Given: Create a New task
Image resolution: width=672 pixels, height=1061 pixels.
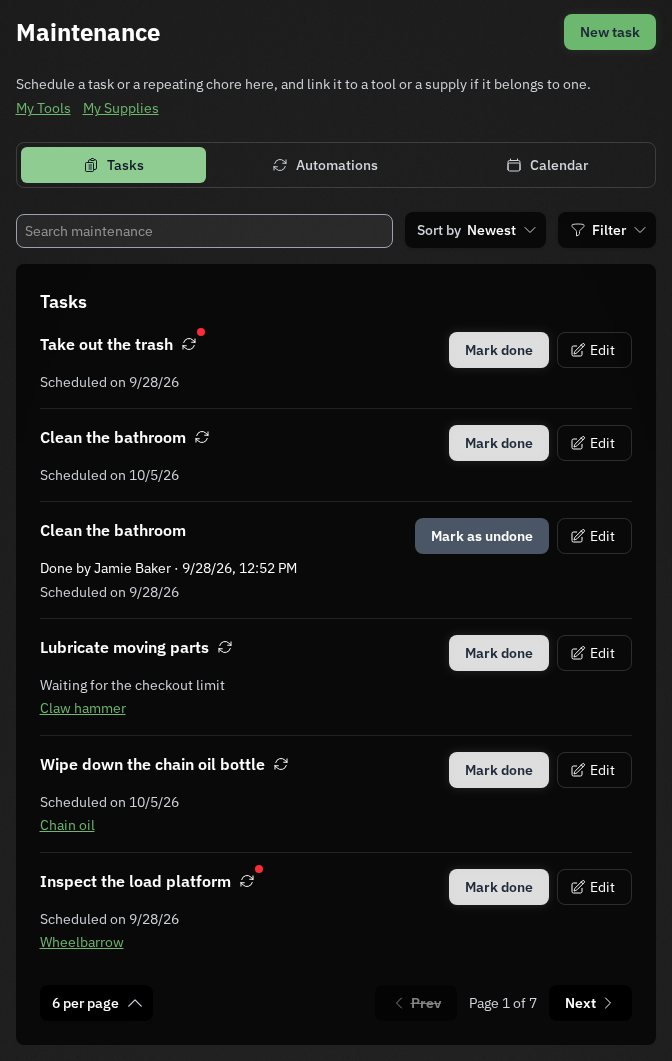Looking at the screenshot, I should [610, 32].
